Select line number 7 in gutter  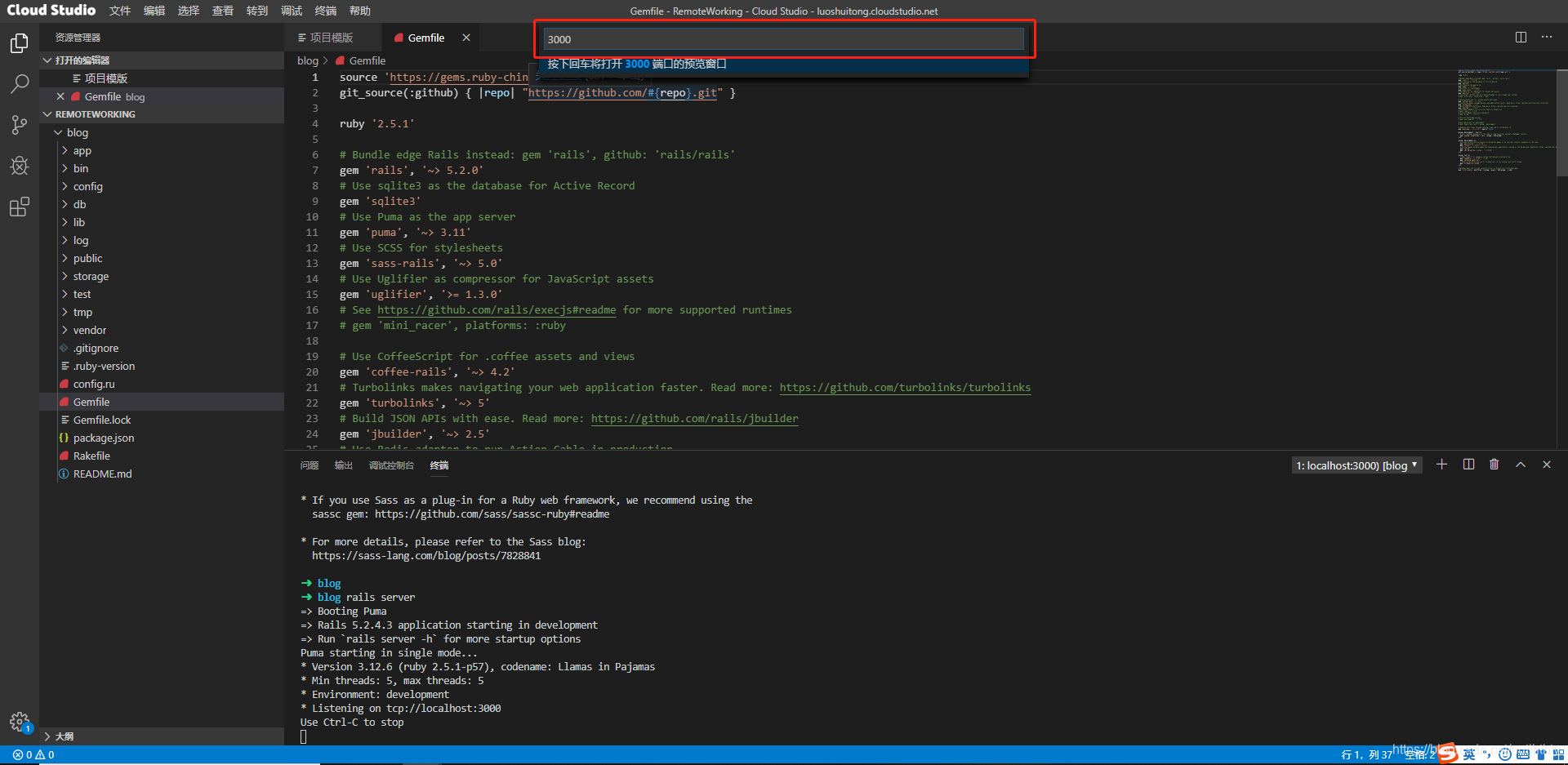[315, 171]
